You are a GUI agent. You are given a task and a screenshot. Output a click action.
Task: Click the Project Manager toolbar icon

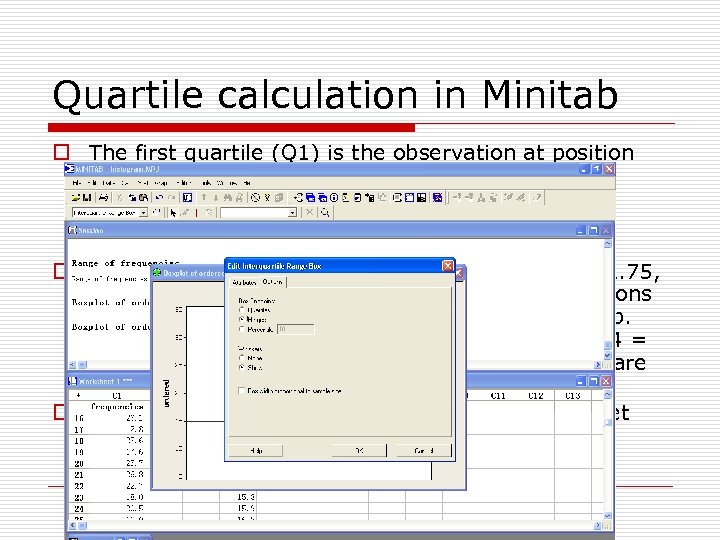pos(422,197)
